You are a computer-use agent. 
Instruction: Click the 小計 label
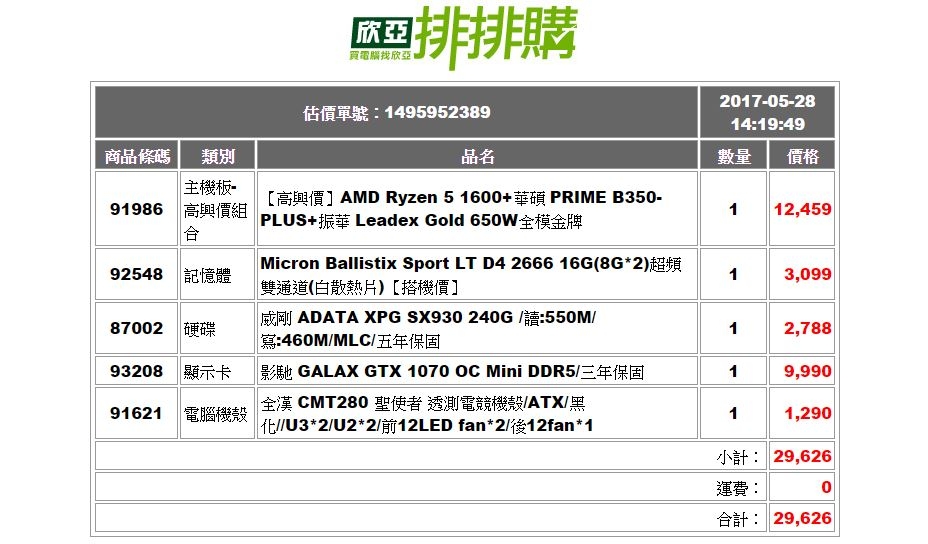click(x=738, y=457)
